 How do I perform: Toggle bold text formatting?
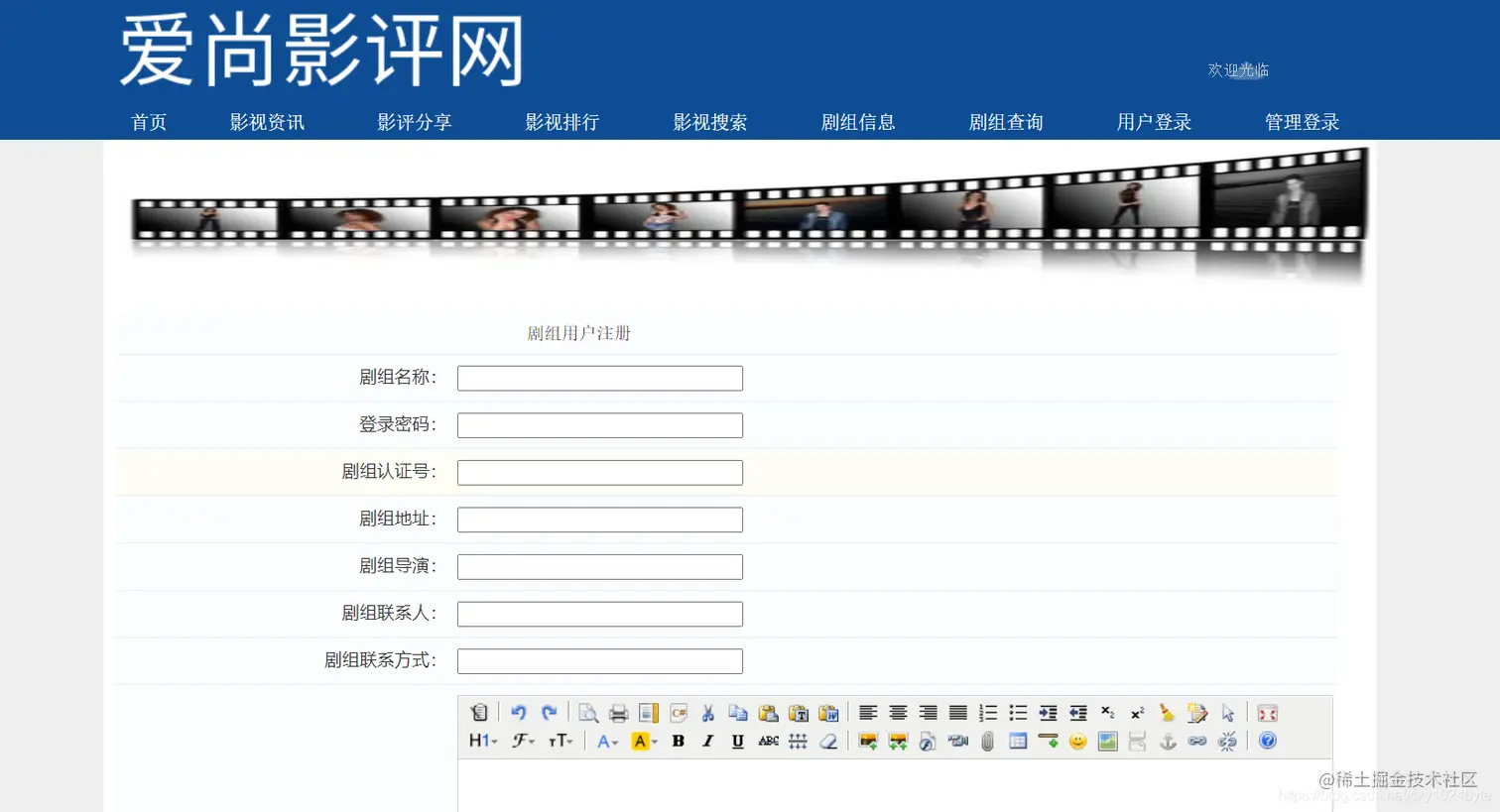click(x=678, y=741)
